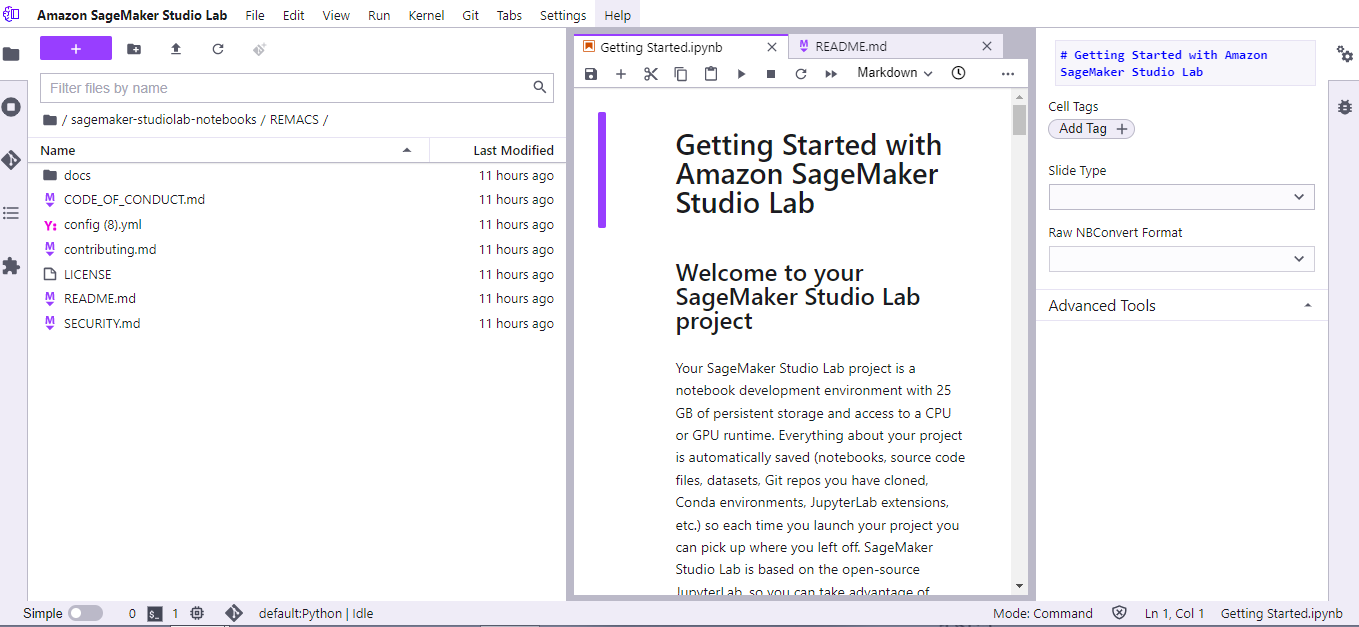Open the Raw NBConvert Format dropdown
1359x627 pixels.
click(1181, 259)
